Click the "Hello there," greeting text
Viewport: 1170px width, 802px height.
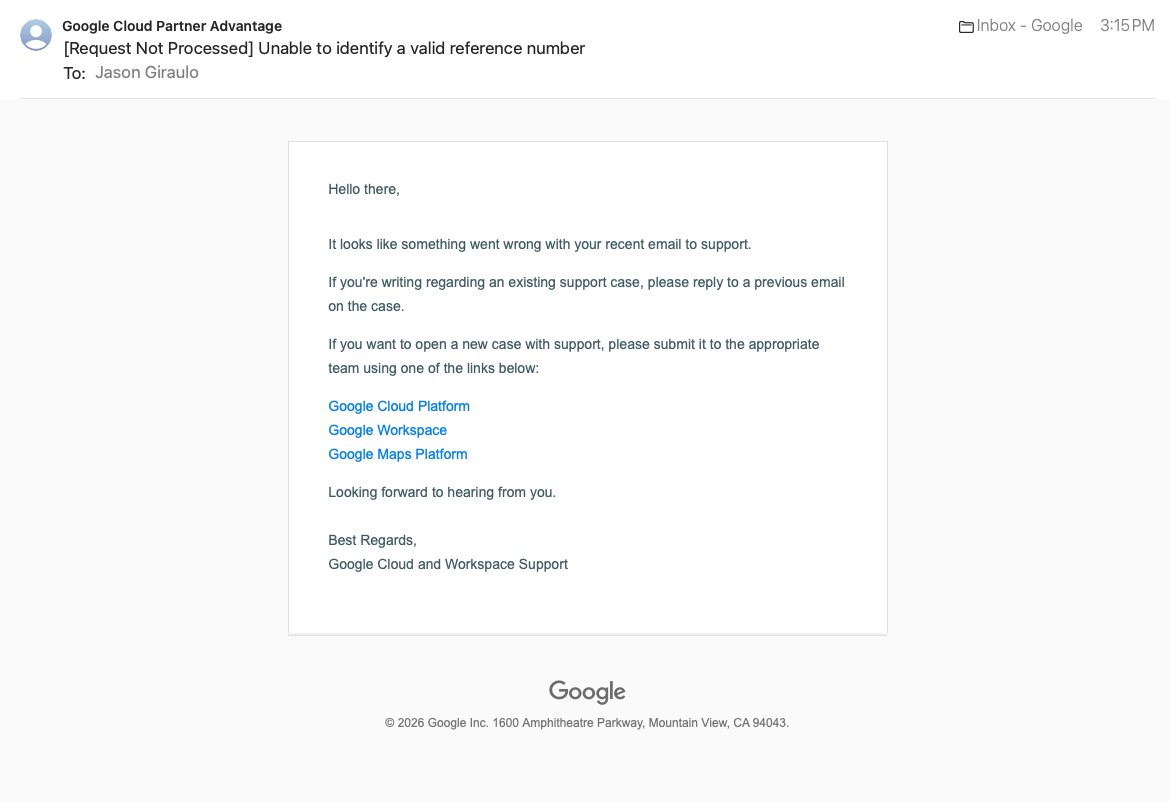point(364,189)
